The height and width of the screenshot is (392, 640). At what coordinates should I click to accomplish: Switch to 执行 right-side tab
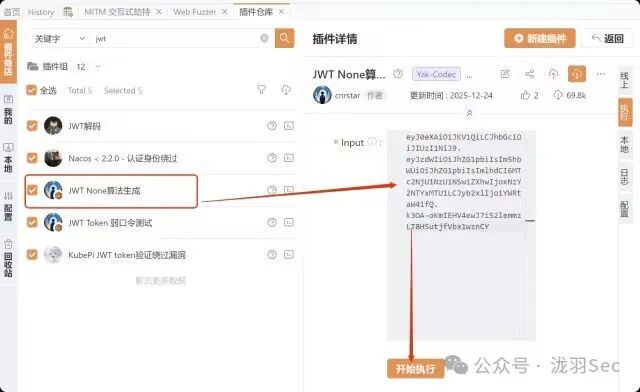(624, 112)
